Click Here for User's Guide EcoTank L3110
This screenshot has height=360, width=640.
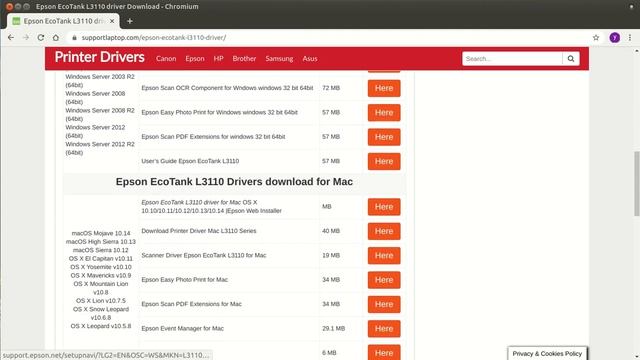coord(384,162)
